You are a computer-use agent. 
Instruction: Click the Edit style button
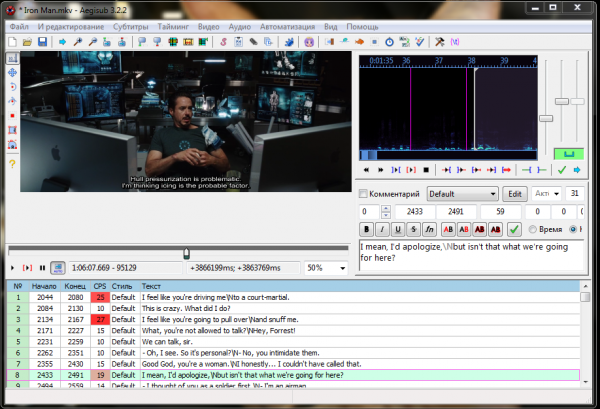515,194
